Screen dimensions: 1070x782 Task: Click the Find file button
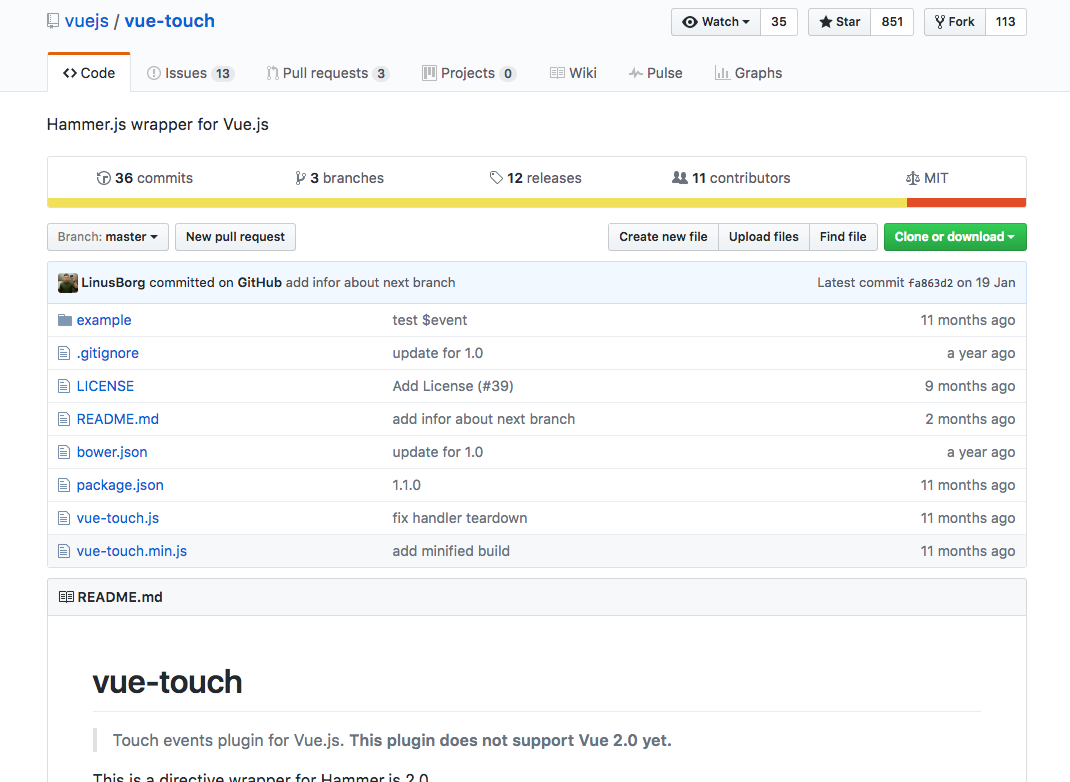point(843,237)
